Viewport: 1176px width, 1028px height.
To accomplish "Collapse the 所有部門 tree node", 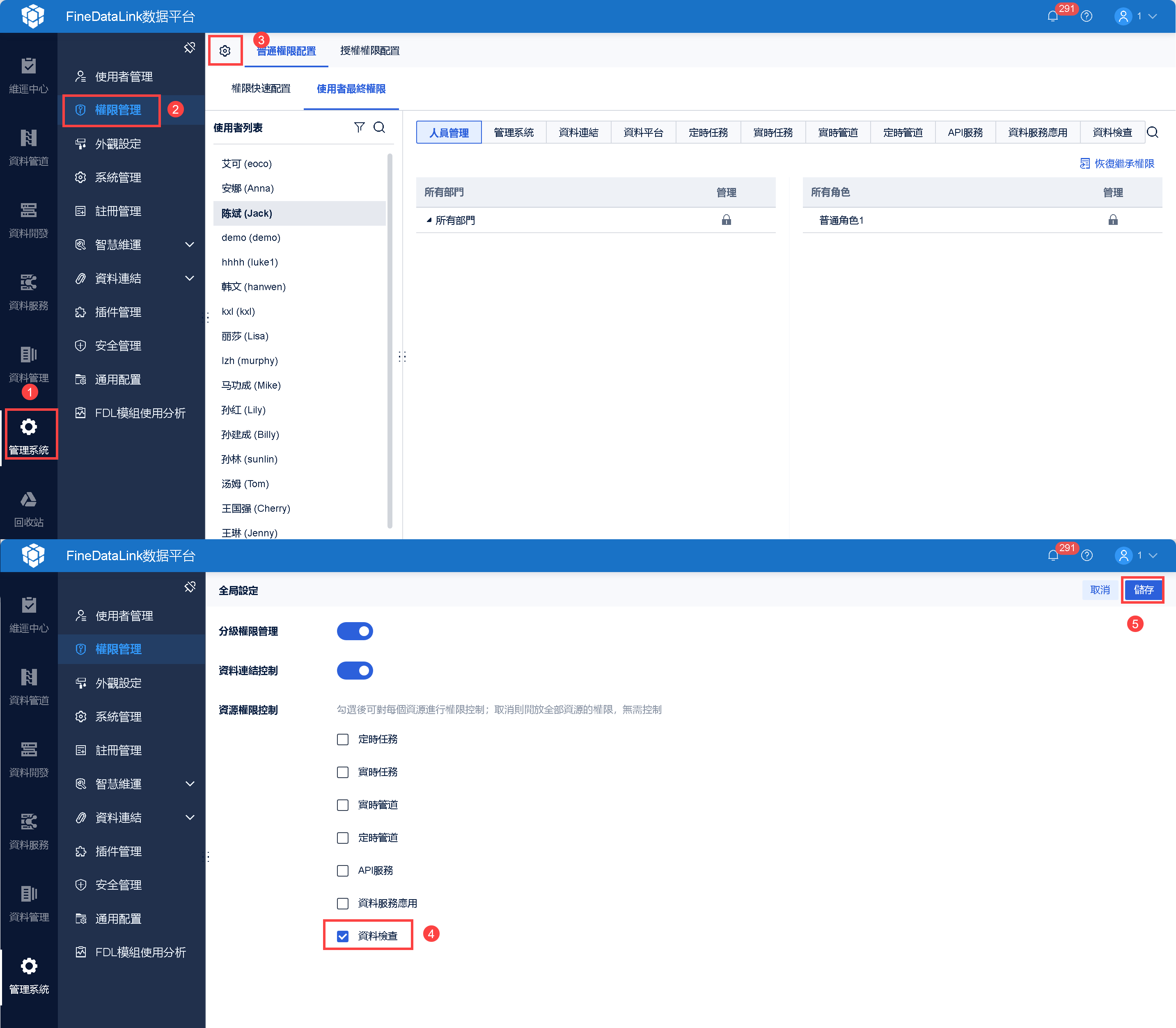I will (x=429, y=220).
